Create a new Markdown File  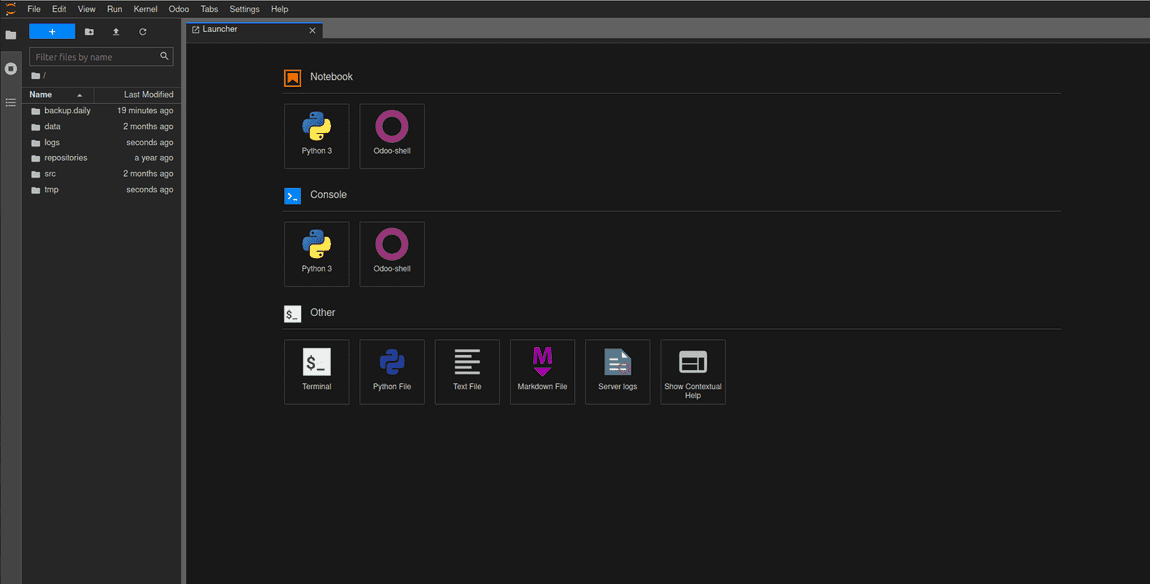[x=543, y=372]
